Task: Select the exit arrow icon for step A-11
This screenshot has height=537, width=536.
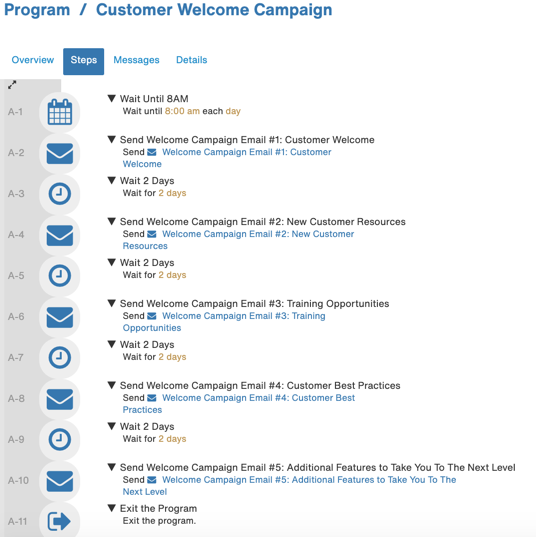Action: point(59,521)
